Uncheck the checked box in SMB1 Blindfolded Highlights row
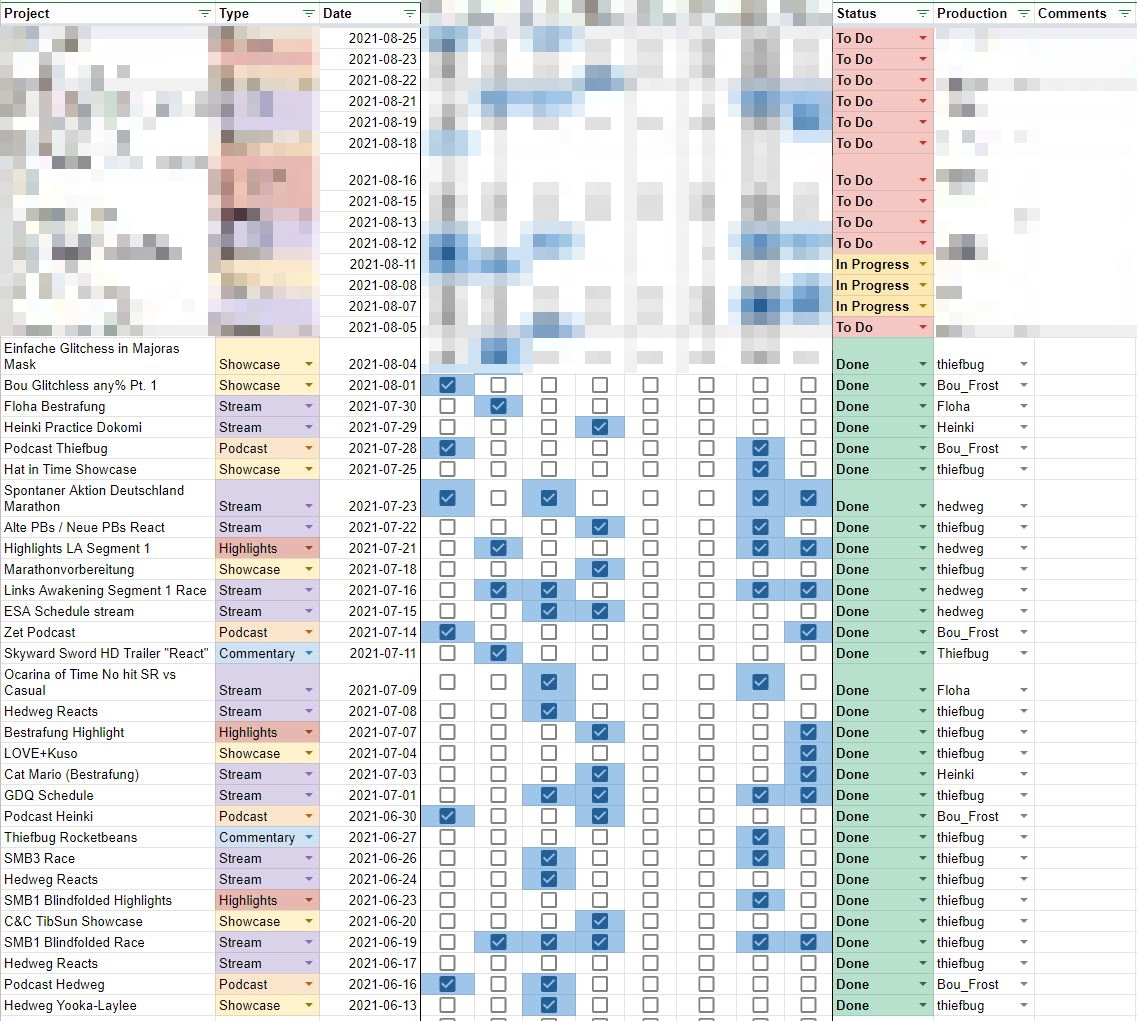Image resolution: width=1137 pixels, height=1021 pixels. tap(760, 901)
